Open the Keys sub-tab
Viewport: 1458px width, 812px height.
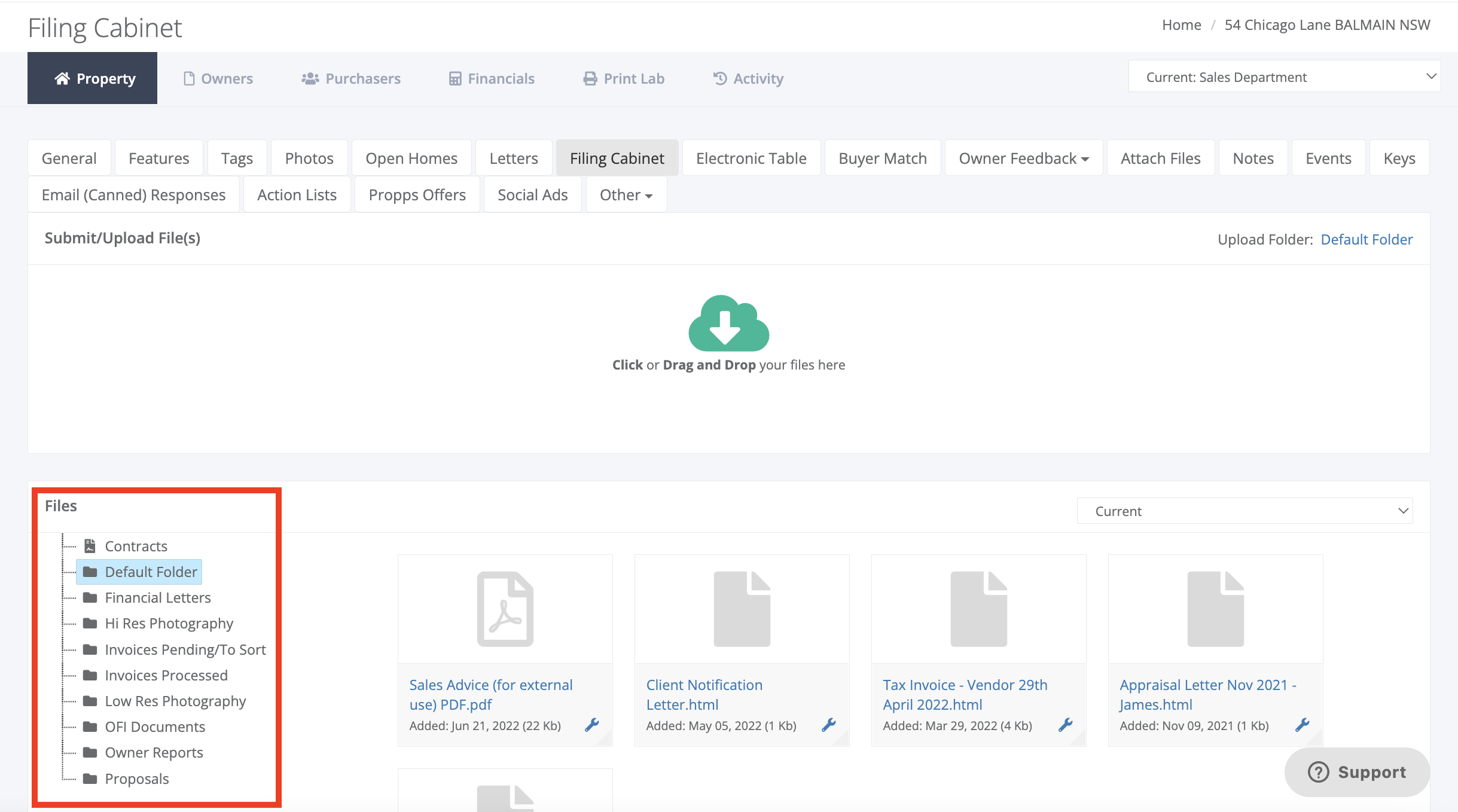(1399, 158)
